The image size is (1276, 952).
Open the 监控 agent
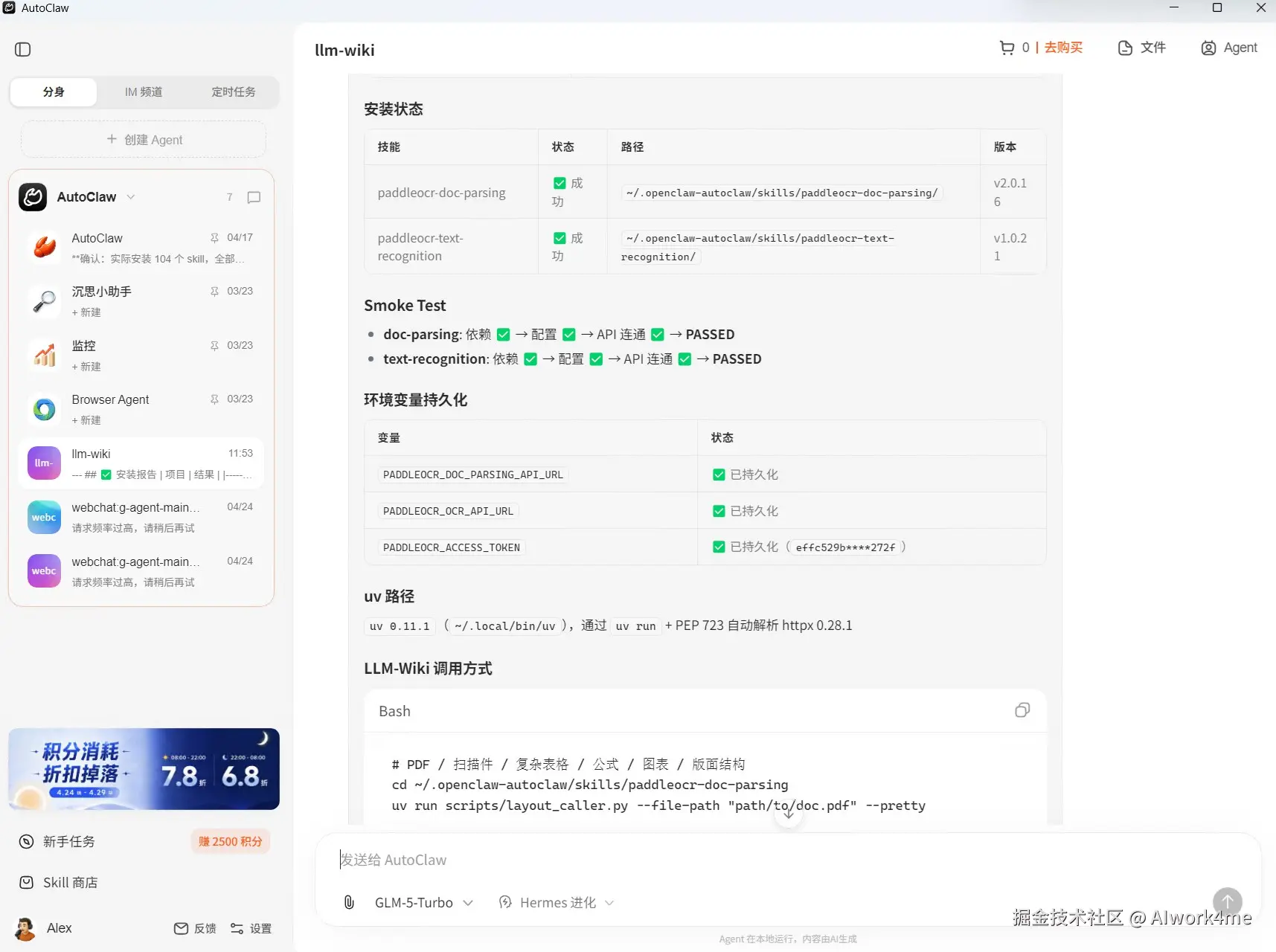(x=141, y=356)
